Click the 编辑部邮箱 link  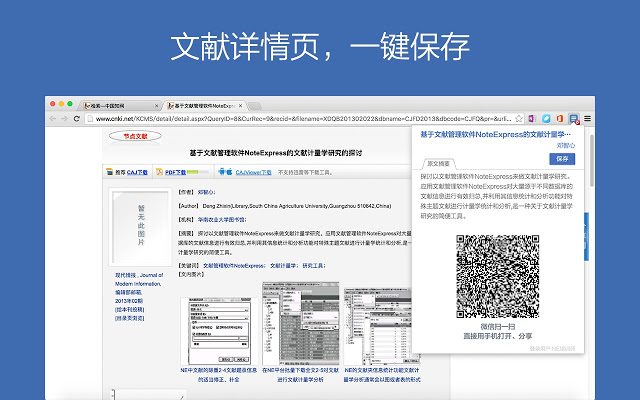(x=128, y=292)
